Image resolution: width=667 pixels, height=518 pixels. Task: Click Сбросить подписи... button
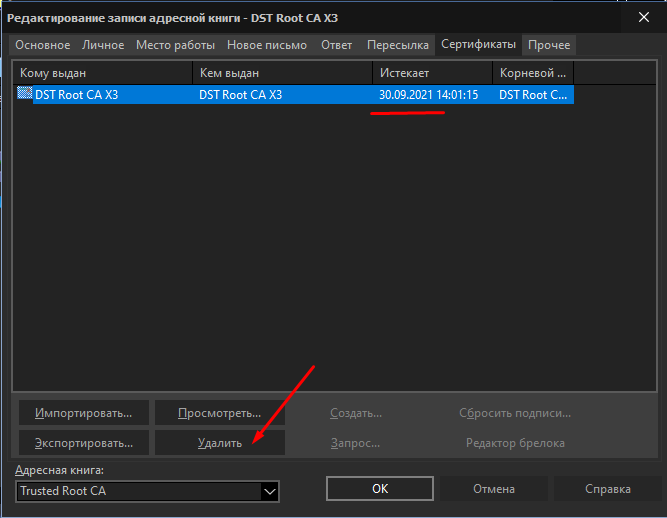click(x=515, y=413)
